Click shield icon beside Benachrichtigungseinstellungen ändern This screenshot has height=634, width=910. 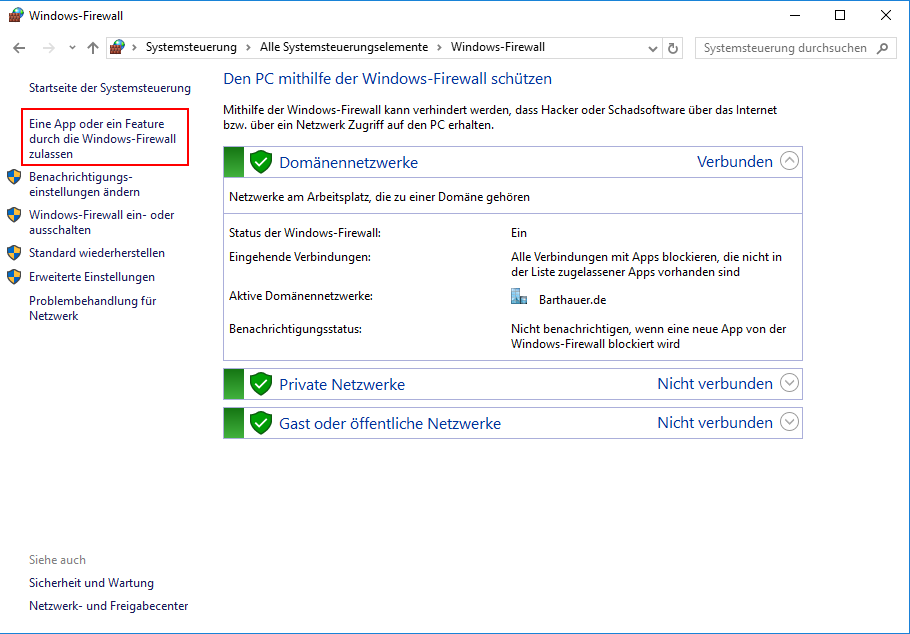point(14,177)
